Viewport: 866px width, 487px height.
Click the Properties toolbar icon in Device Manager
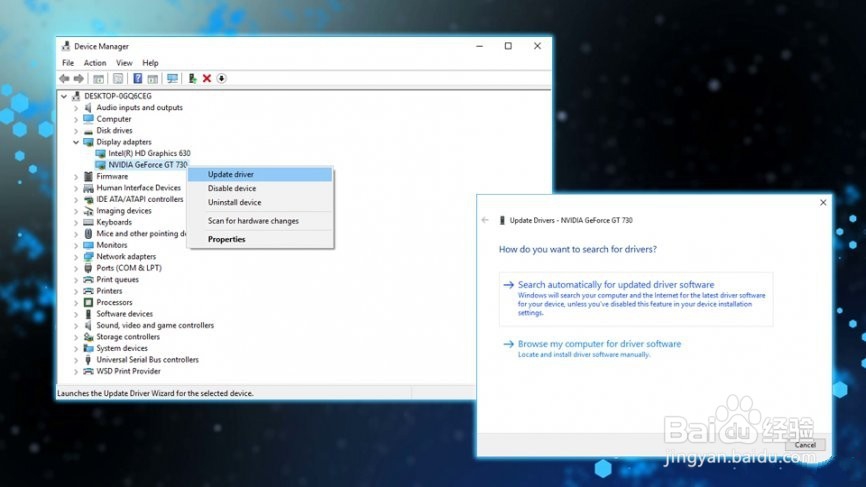(118, 78)
